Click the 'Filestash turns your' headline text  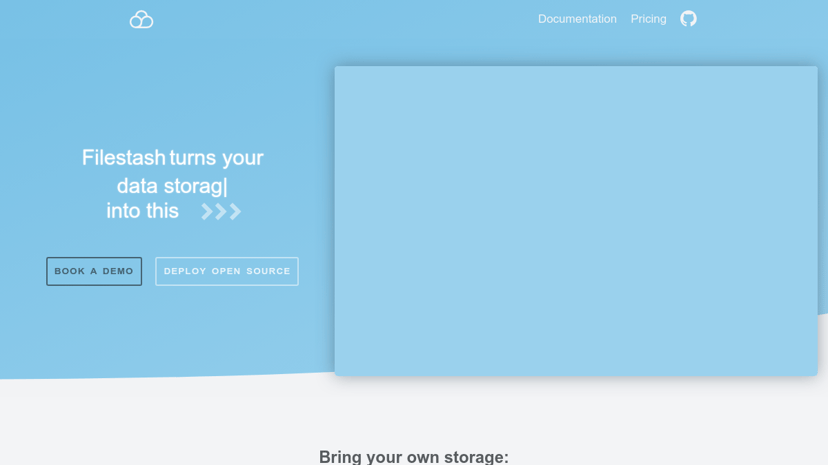click(x=173, y=158)
